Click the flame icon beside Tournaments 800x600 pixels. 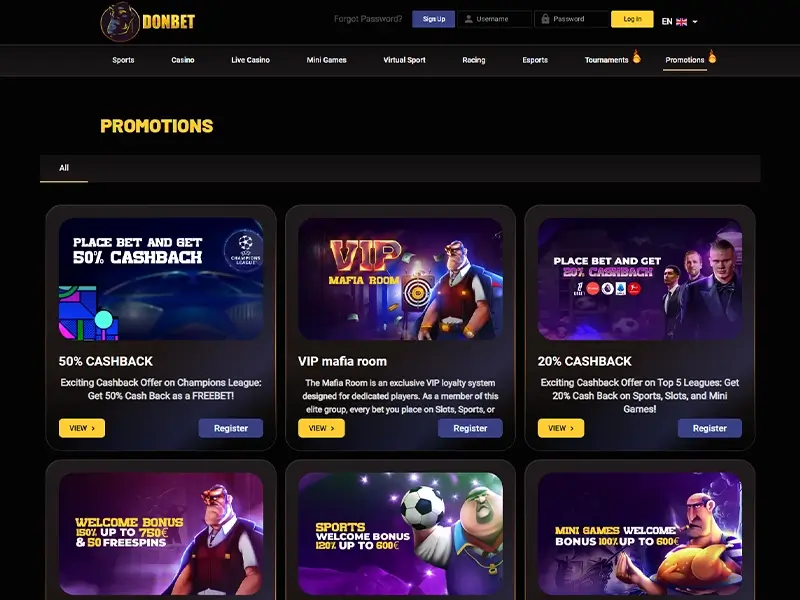coord(637,57)
